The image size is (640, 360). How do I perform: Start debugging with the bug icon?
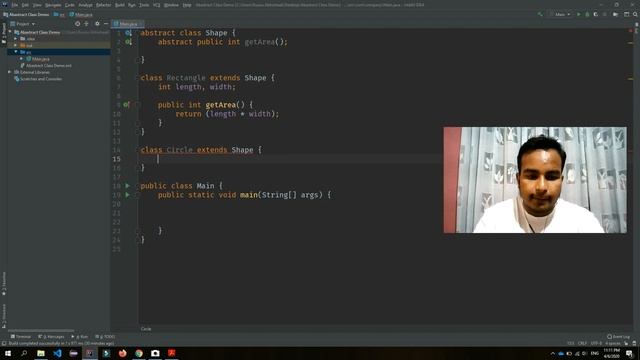tap(587, 14)
